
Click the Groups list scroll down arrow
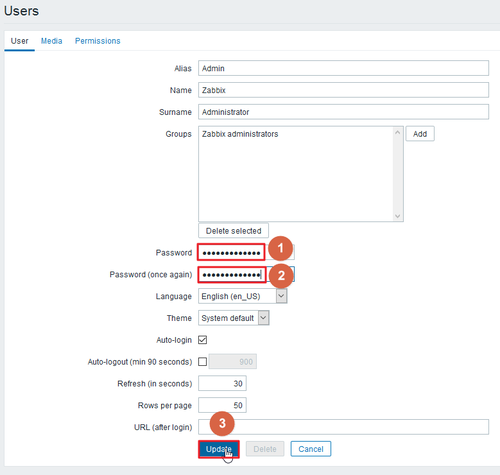tap(397, 216)
